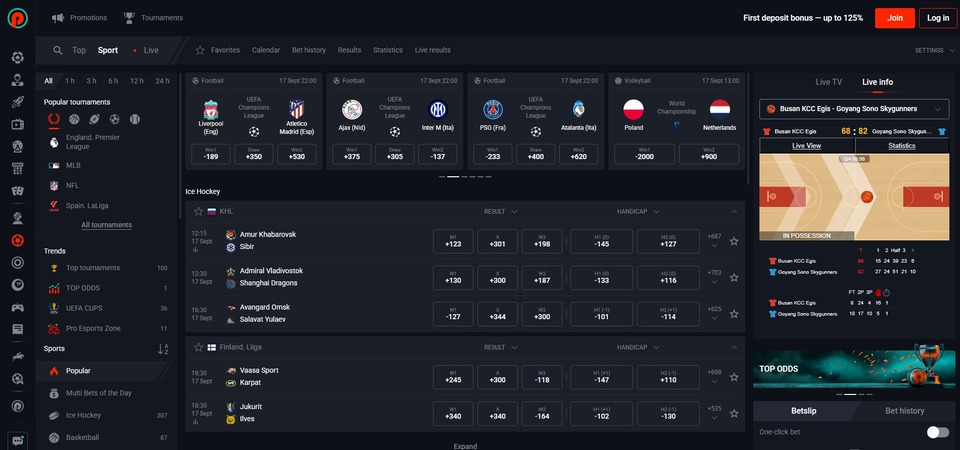The height and width of the screenshot is (450, 960).
Task: Switch to the Live tab
Action: pos(151,50)
